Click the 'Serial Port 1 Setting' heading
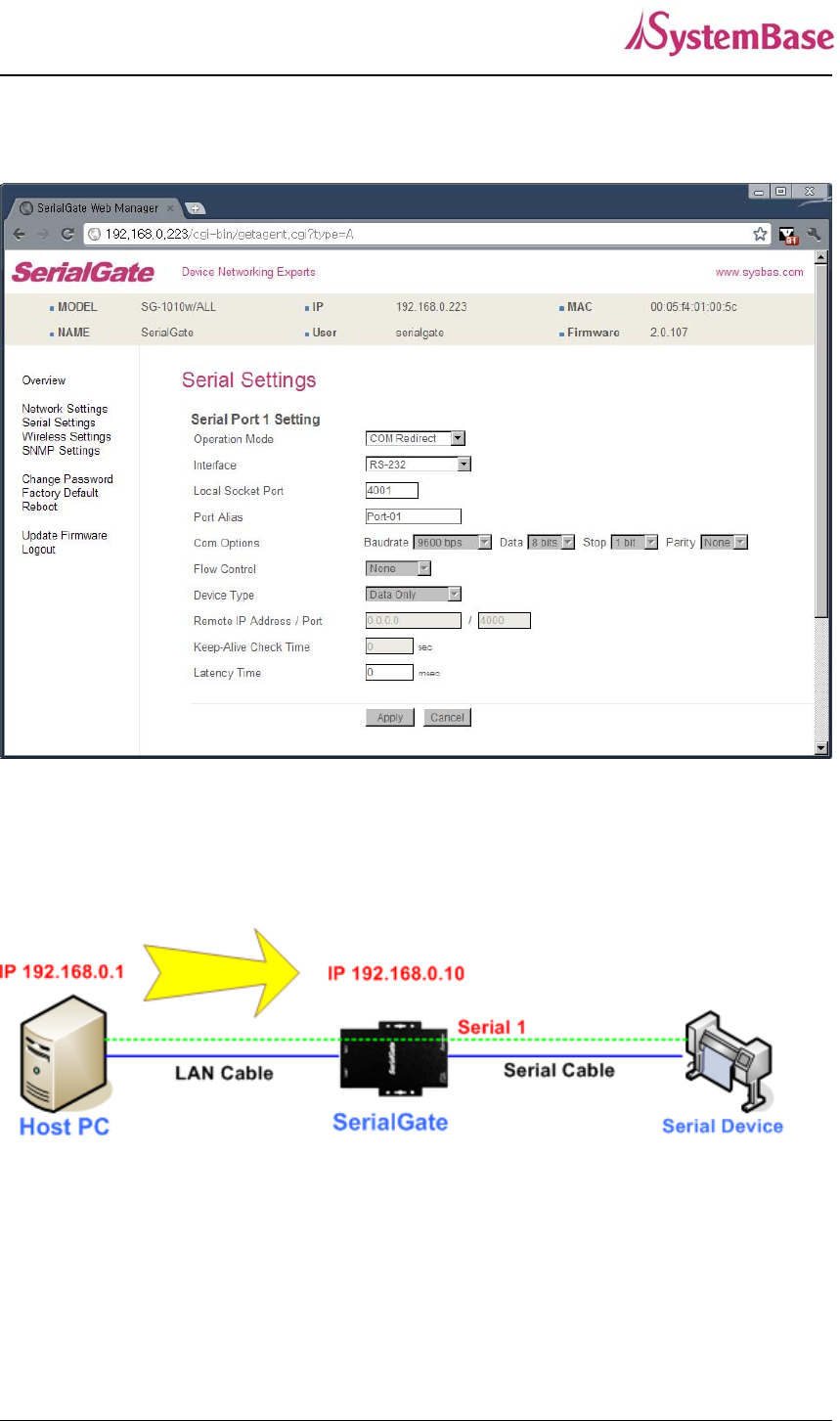This screenshot has height=1421, width=840. tap(256, 420)
